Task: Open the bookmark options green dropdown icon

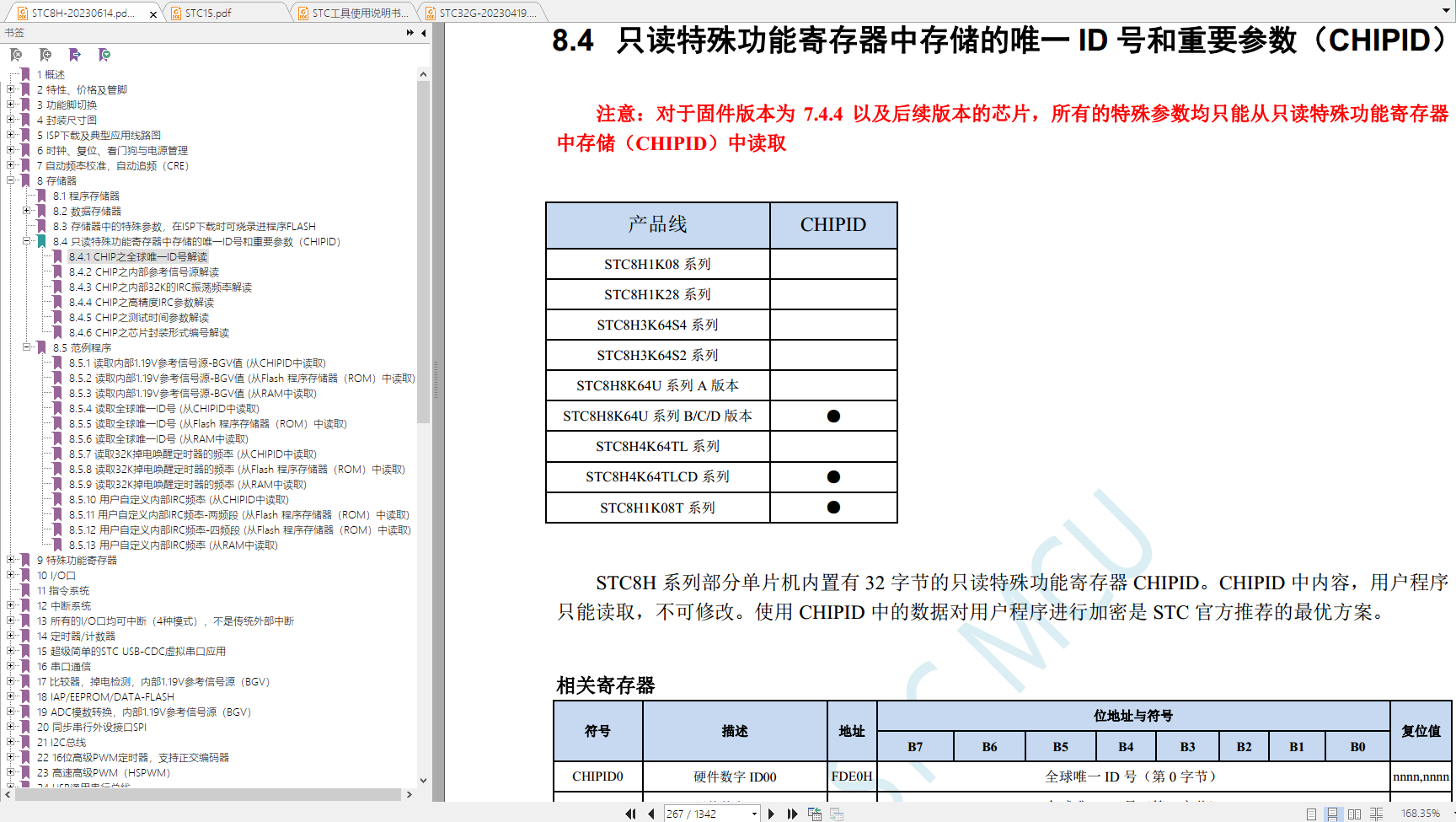Action: (104, 55)
